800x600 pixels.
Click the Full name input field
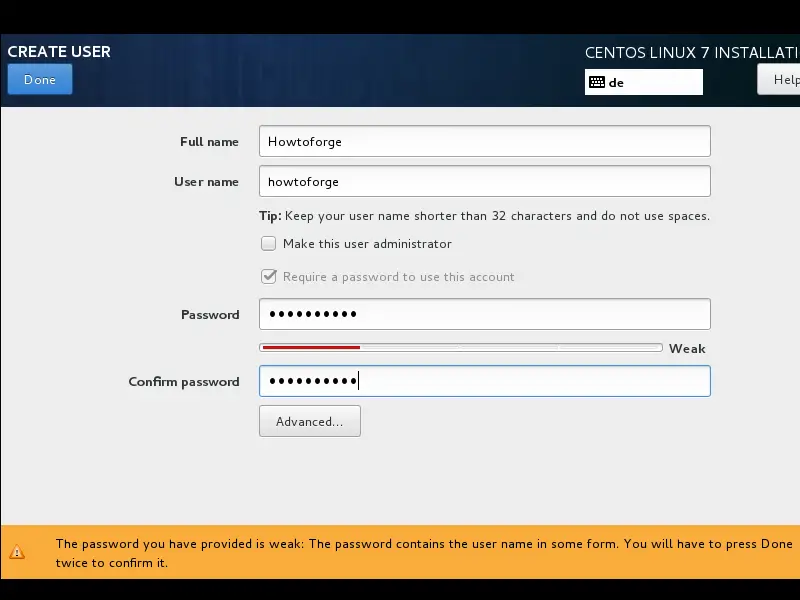coord(485,141)
